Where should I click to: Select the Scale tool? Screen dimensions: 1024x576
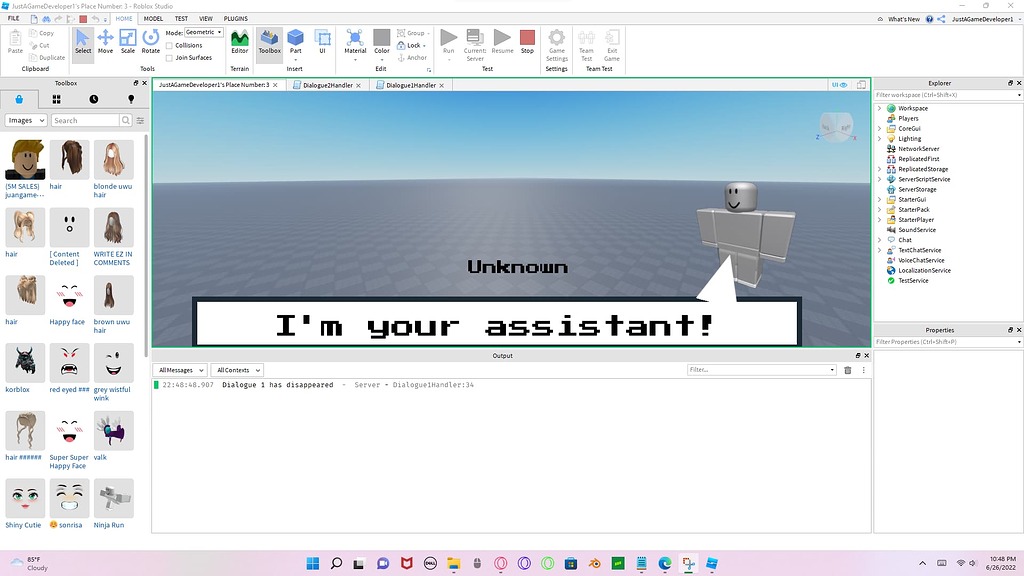tap(128, 42)
